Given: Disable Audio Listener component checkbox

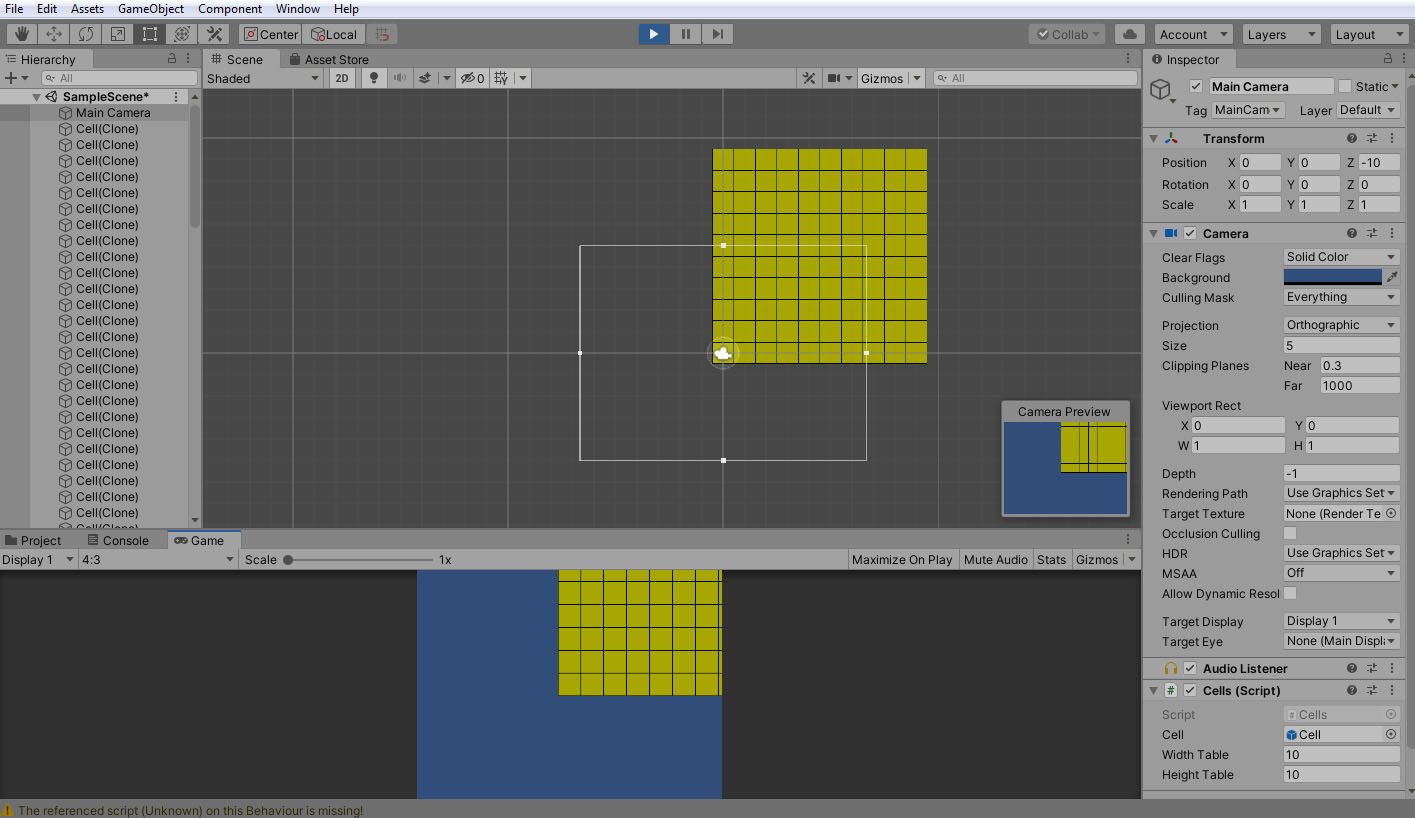Looking at the screenshot, I should click(1190, 669).
